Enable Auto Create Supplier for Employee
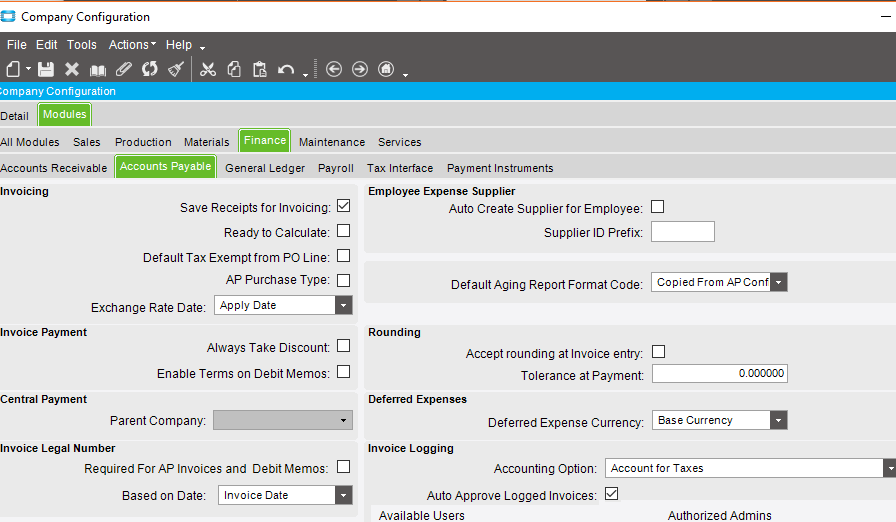The image size is (896, 522). 658,207
